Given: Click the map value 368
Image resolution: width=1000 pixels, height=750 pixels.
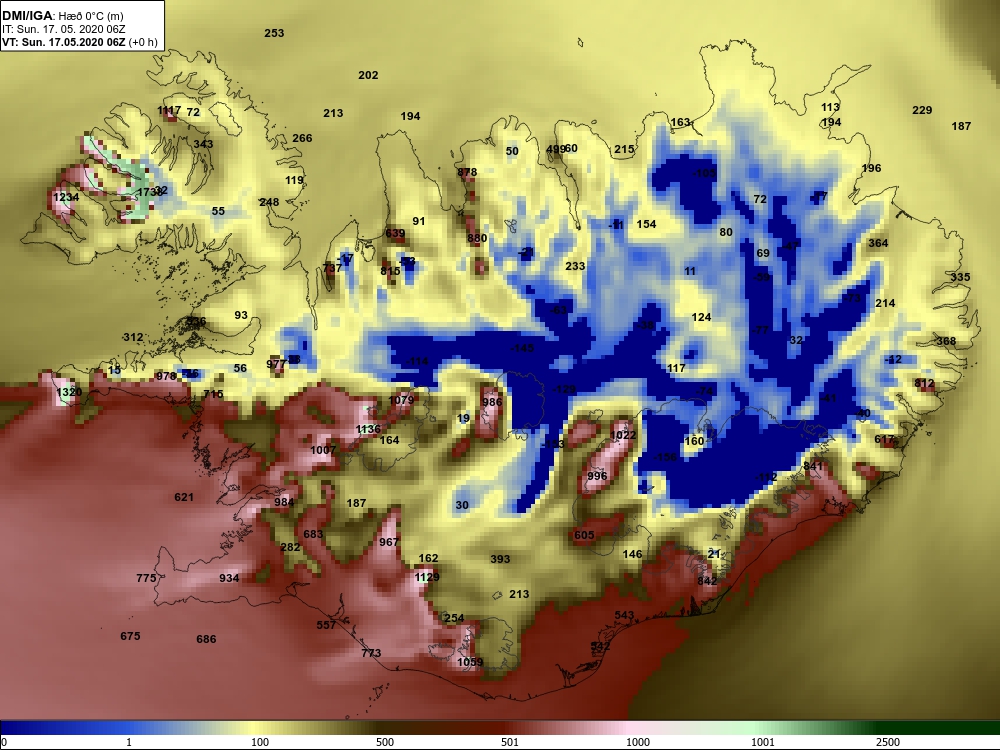Looking at the screenshot, I should pos(946,341).
